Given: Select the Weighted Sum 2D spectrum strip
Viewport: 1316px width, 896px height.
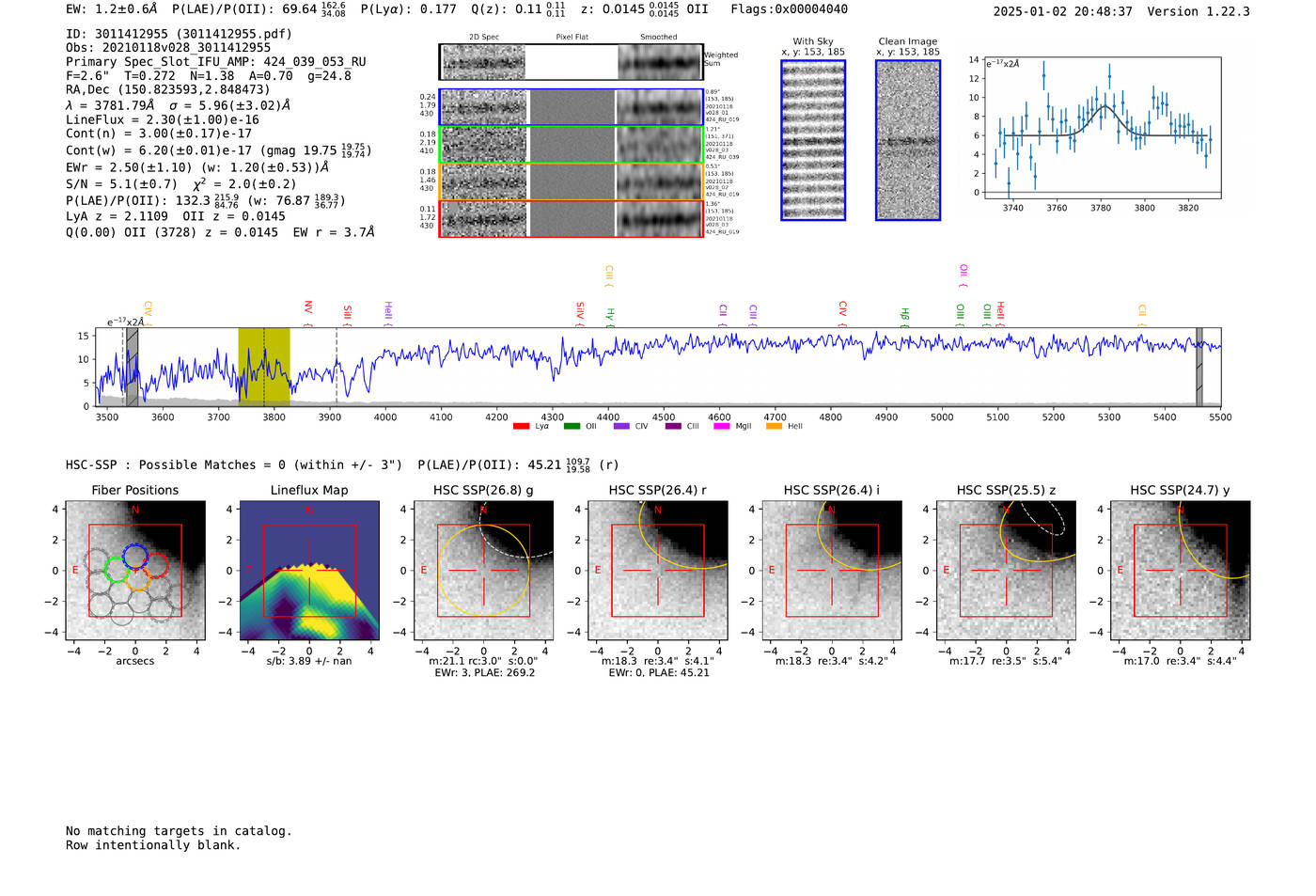Looking at the screenshot, I should (572, 62).
